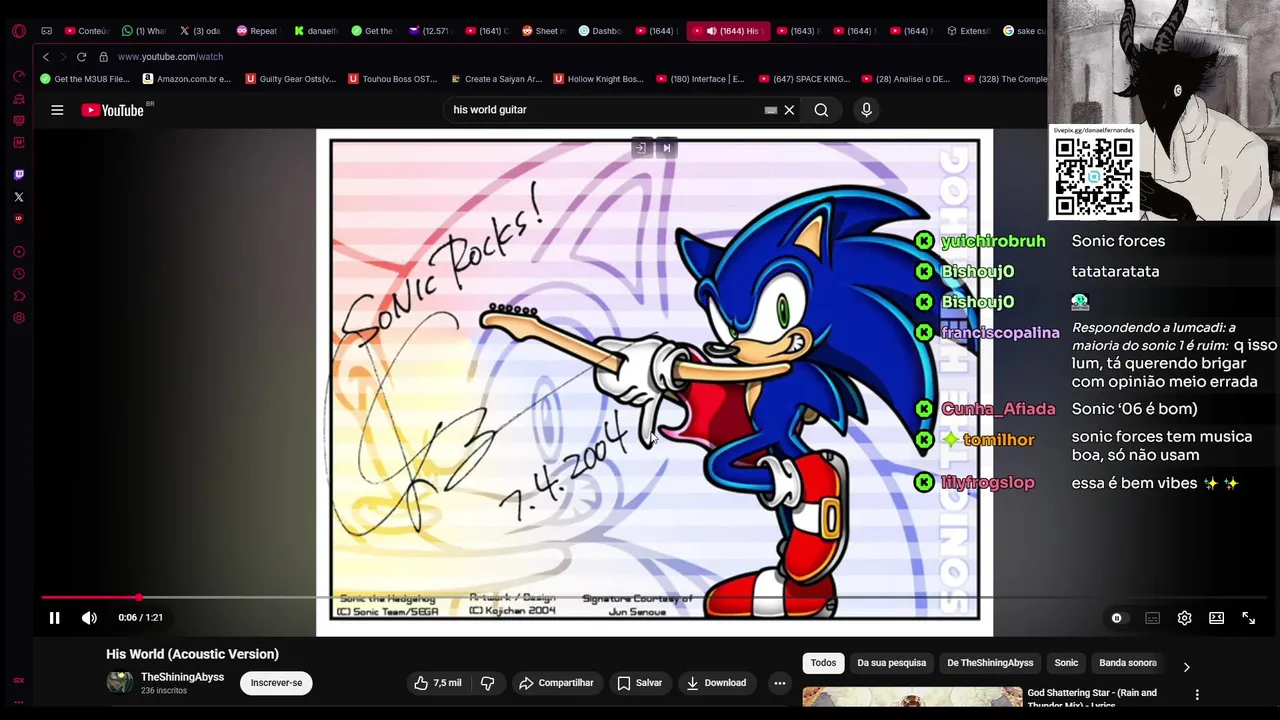Open X (Twitter) in the Opera sidebar
Screen dimensions: 1280x720
coord(18,197)
